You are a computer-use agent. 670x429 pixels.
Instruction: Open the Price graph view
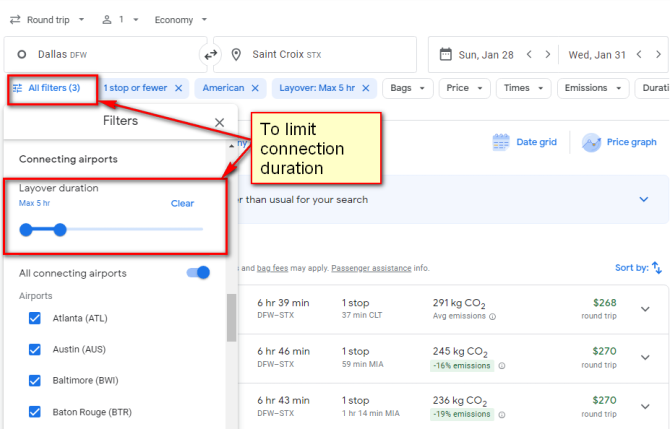click(x=619, y=142)
